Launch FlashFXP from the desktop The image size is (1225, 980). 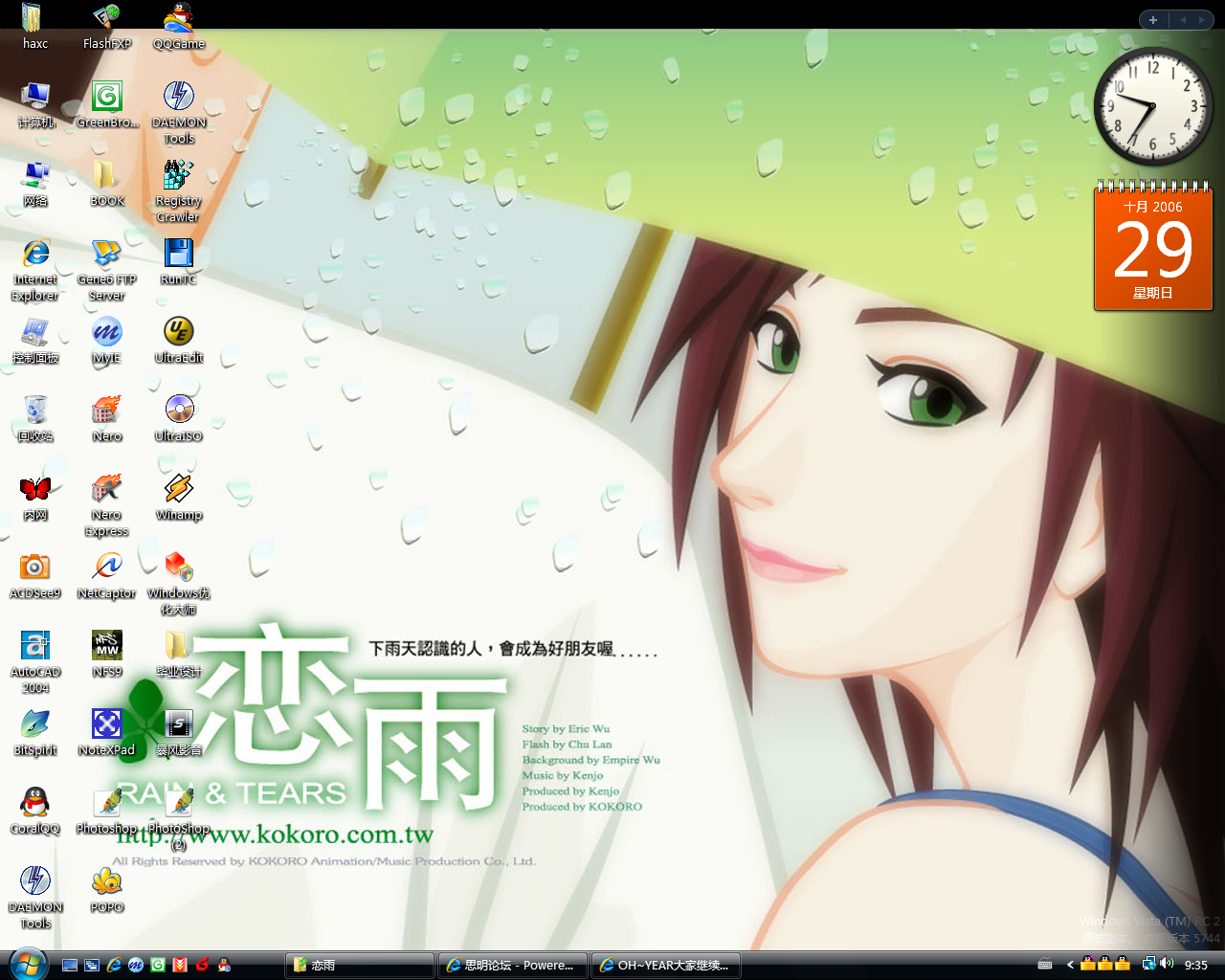point(106,27)
